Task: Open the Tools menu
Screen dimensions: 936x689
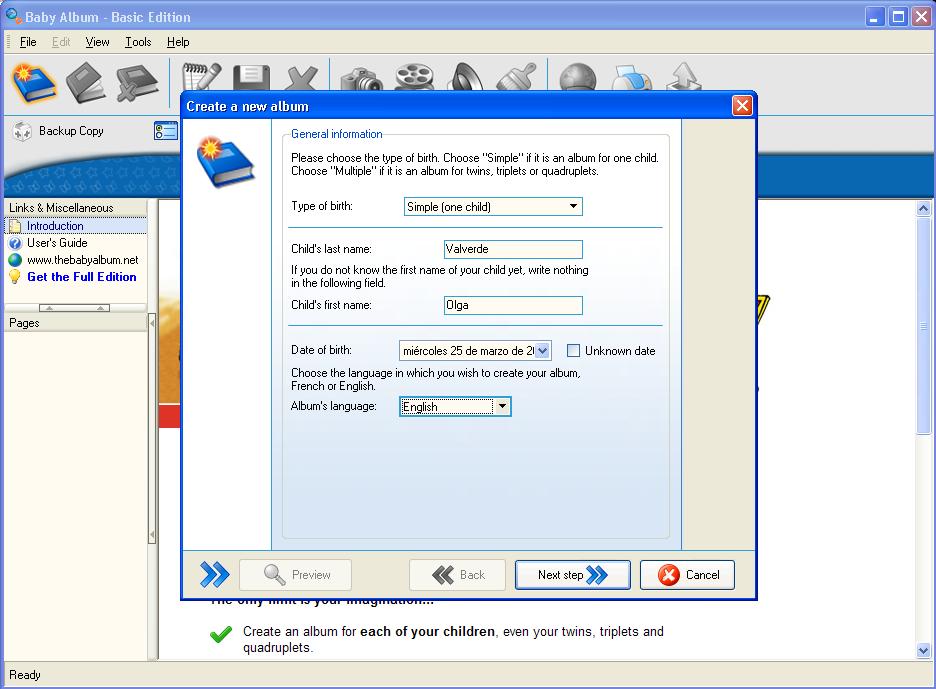Action: (x=138, y=42)
